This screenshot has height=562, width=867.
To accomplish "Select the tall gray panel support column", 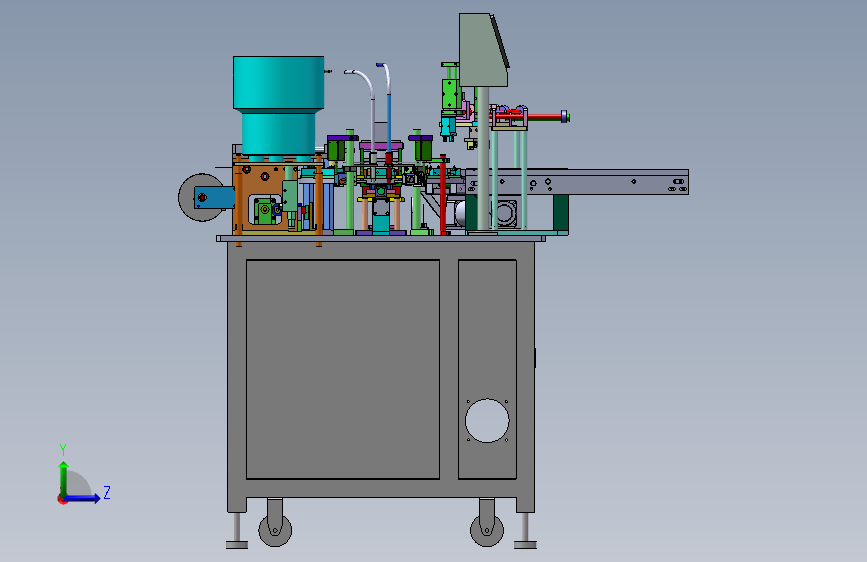I will click(x=483, y=159).
